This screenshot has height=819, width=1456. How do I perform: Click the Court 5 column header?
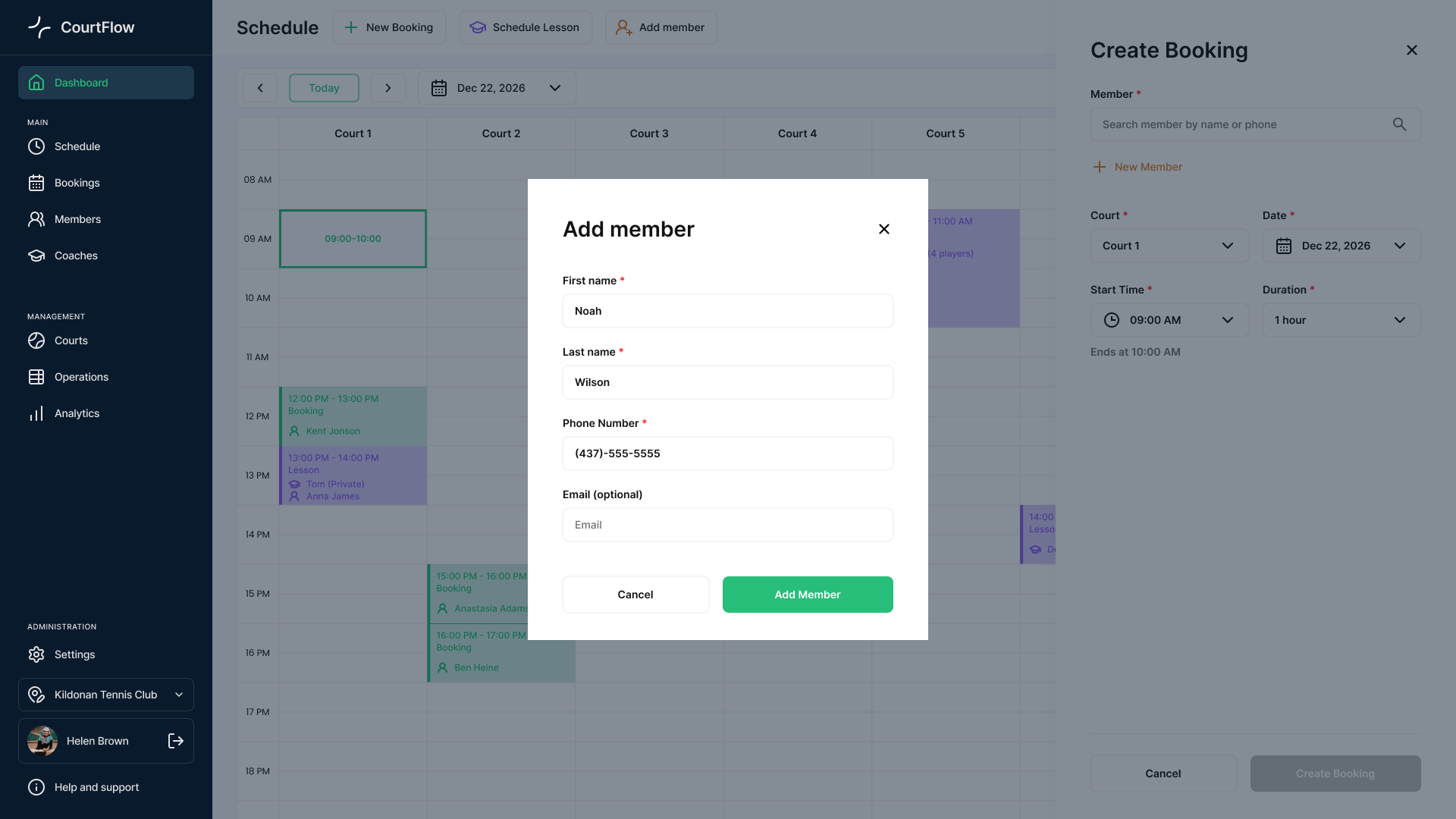[945, 133]
